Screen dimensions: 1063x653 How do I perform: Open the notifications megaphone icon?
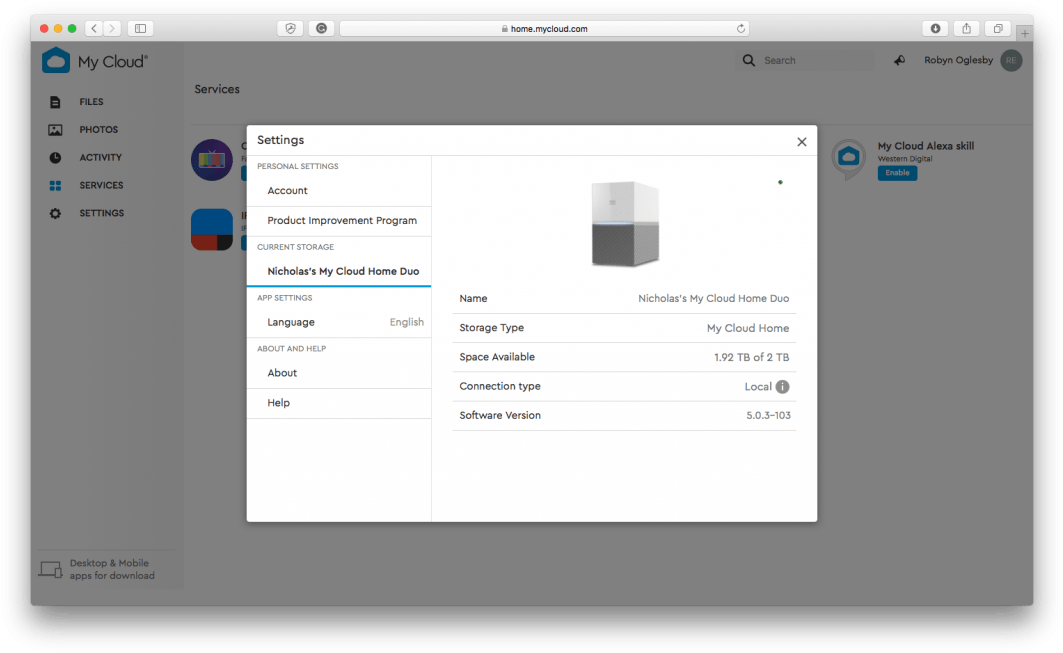tap(899, 60)
